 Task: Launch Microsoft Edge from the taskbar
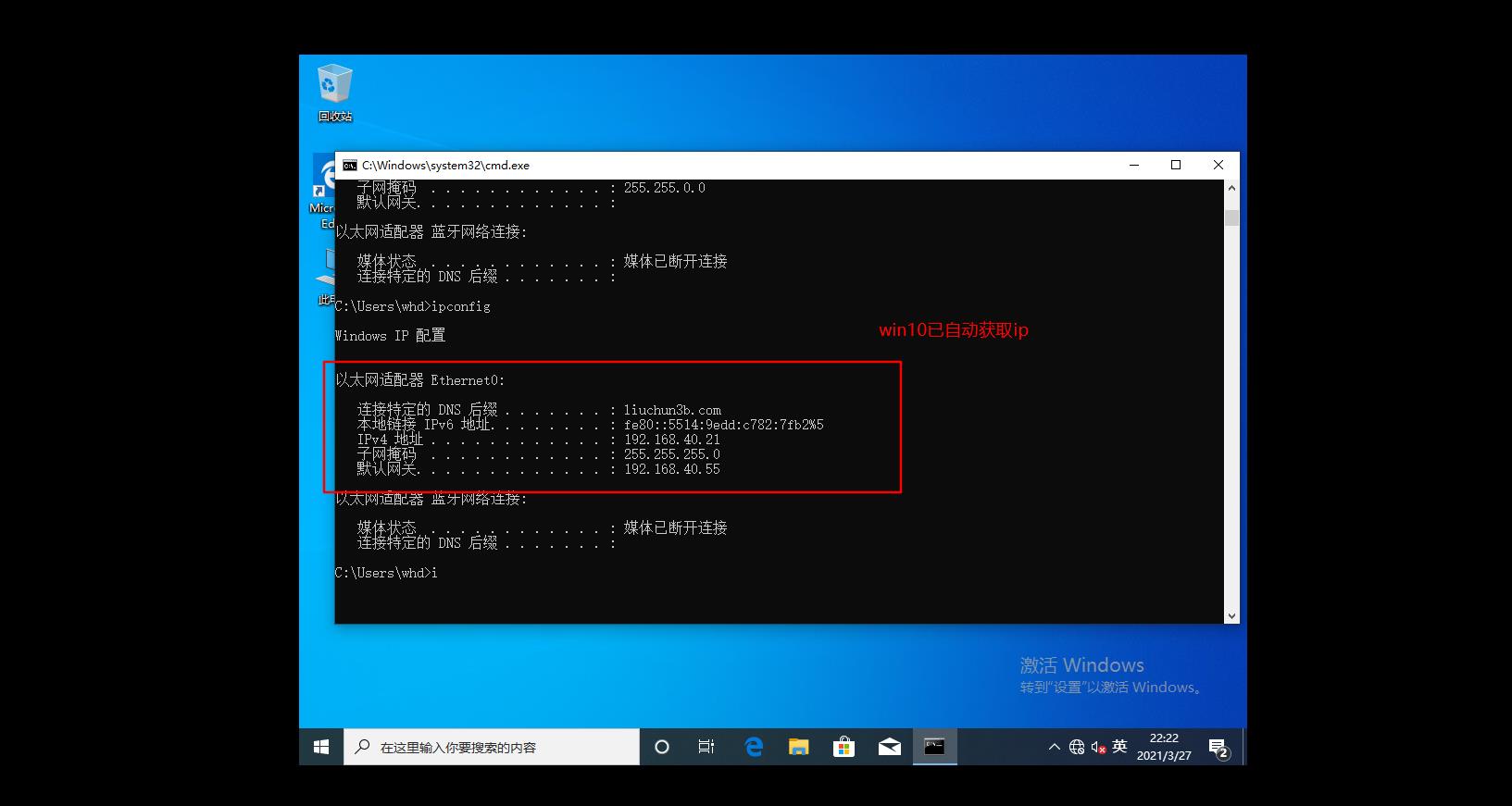(x=753, y=747)
